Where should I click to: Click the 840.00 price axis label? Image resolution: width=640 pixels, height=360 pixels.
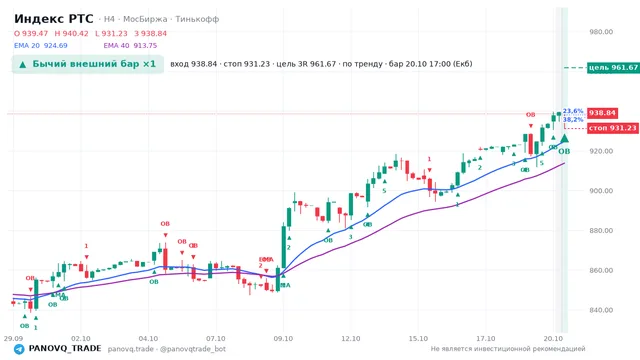[601, 310]
